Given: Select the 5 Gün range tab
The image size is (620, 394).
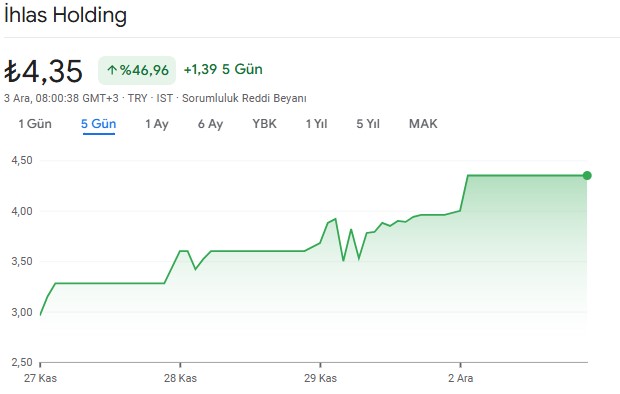Looking at the screenshot, I should click(98, 124).
